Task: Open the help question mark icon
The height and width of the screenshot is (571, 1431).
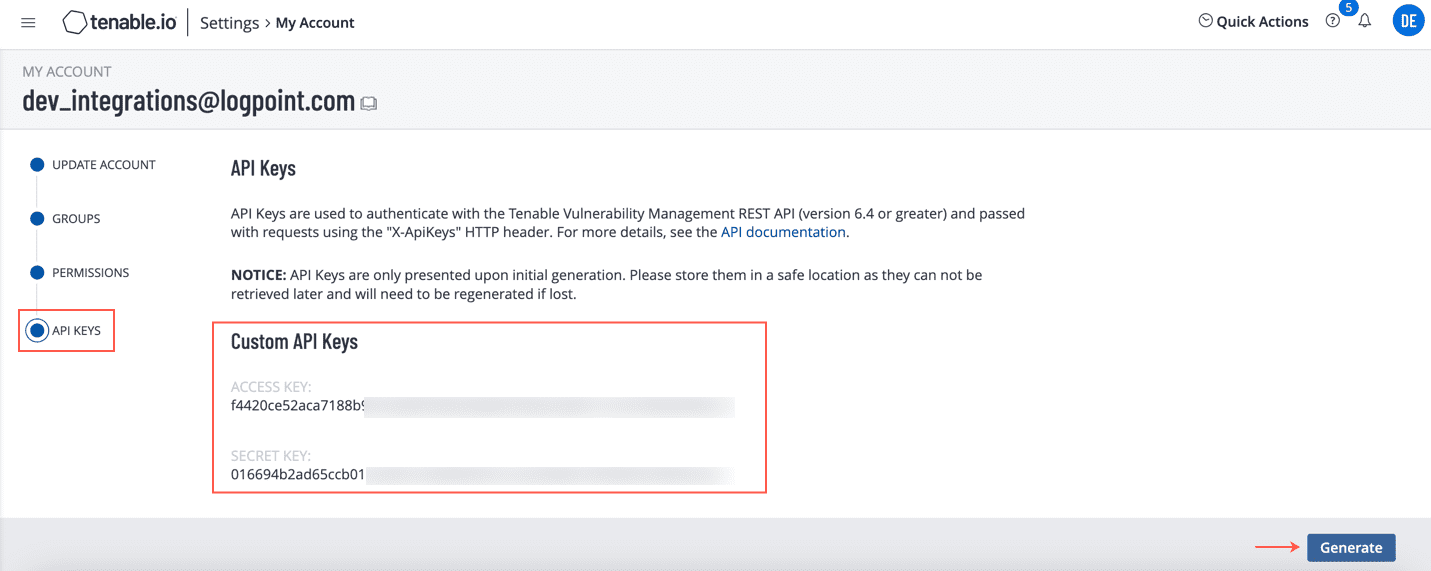Action: [x=1332, y=21]
